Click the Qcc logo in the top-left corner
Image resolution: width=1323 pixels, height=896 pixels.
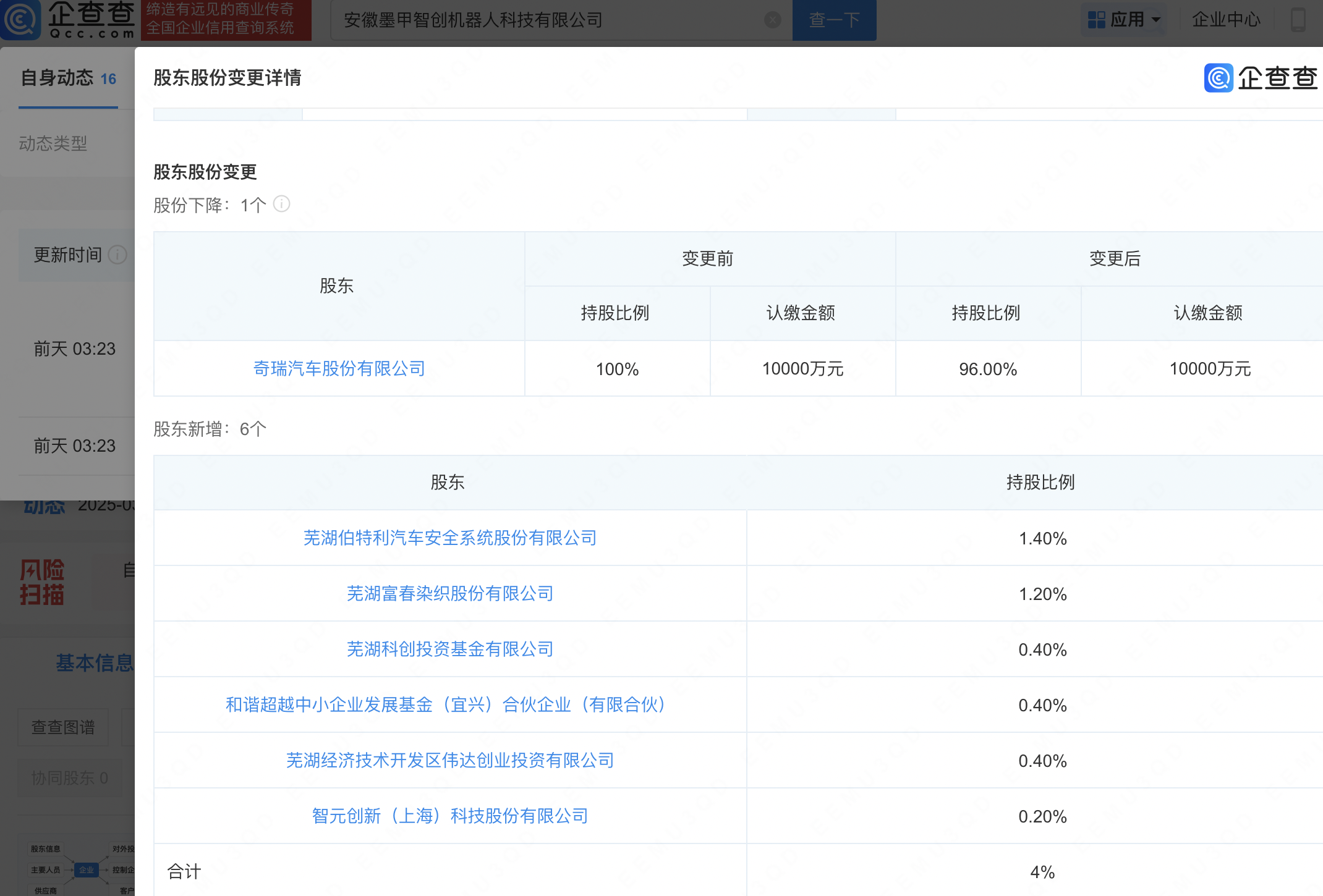click(68, 20)
